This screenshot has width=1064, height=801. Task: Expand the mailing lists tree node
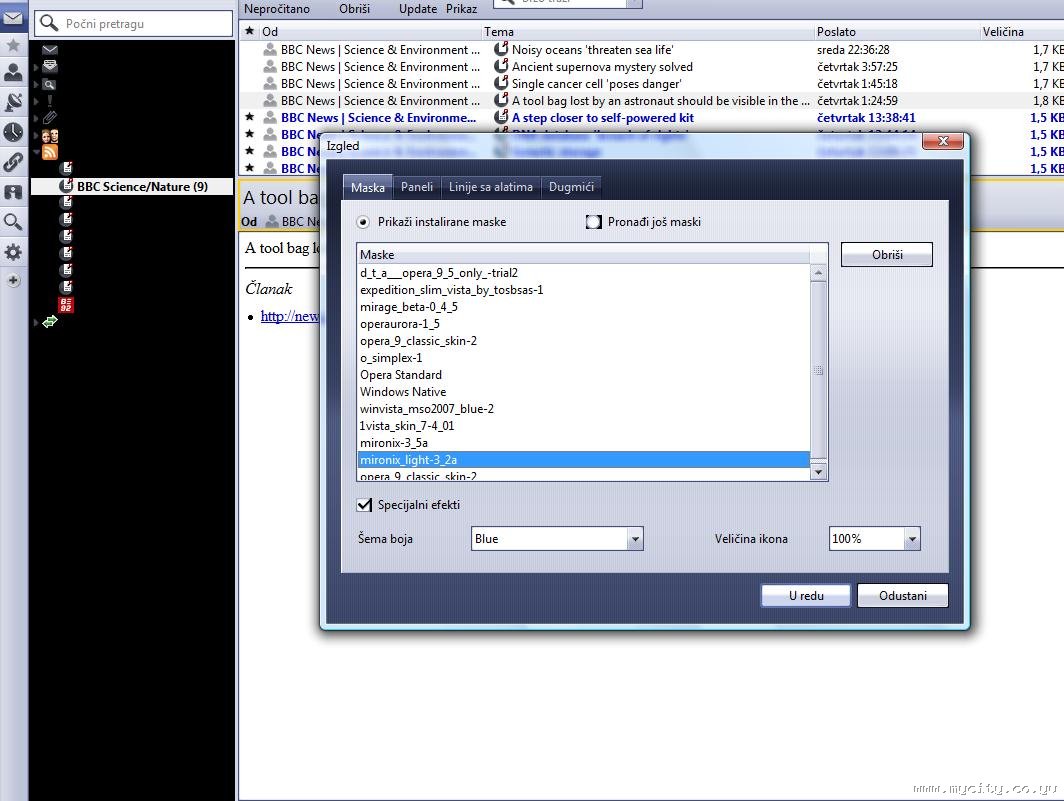pyautogui.click(x=36, y=135)
